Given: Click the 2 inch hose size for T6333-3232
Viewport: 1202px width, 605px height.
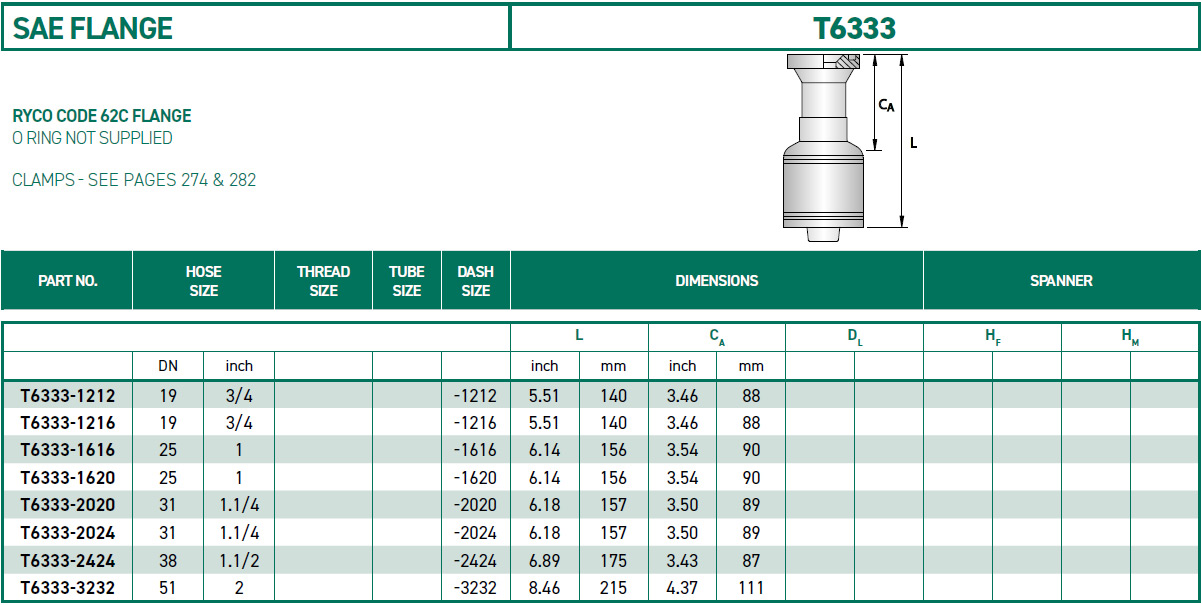Looking at the screenshot, I should (x=239, y=588).
